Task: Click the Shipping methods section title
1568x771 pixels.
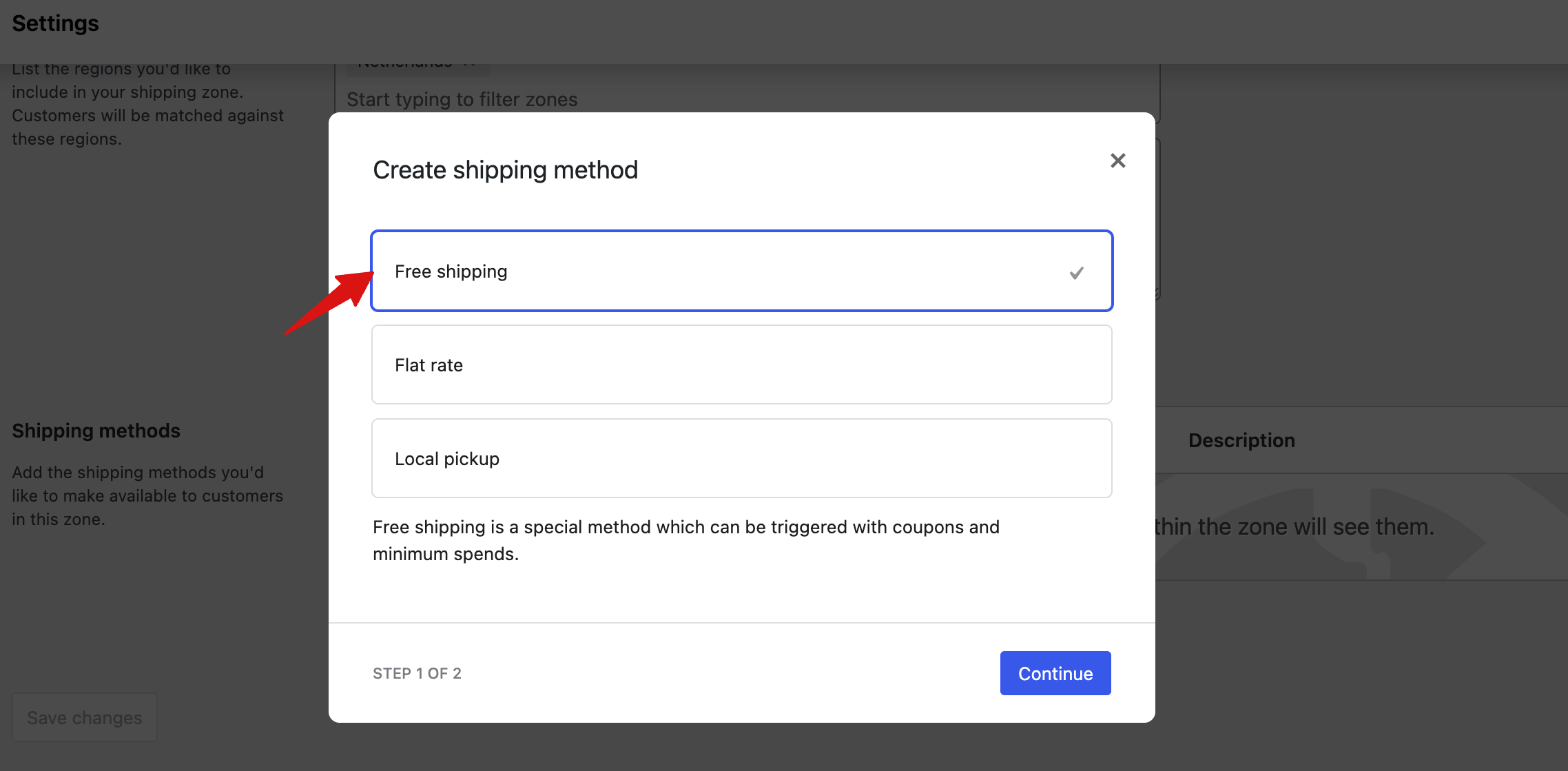Action: pyautogui.click(x=95, y=430)
